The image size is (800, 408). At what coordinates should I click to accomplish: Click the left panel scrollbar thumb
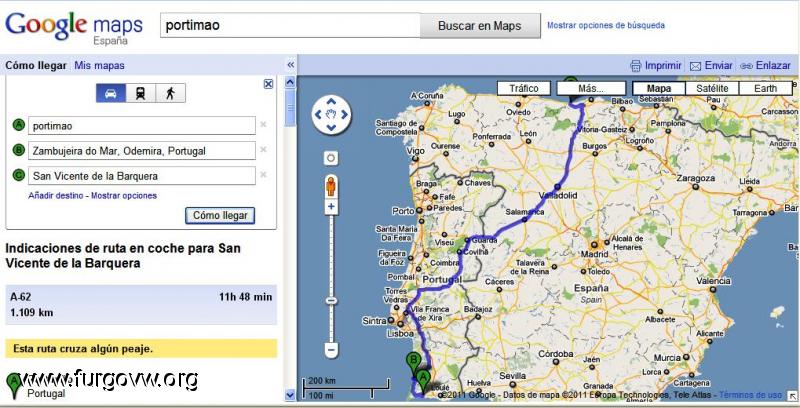tap(290, 107)
